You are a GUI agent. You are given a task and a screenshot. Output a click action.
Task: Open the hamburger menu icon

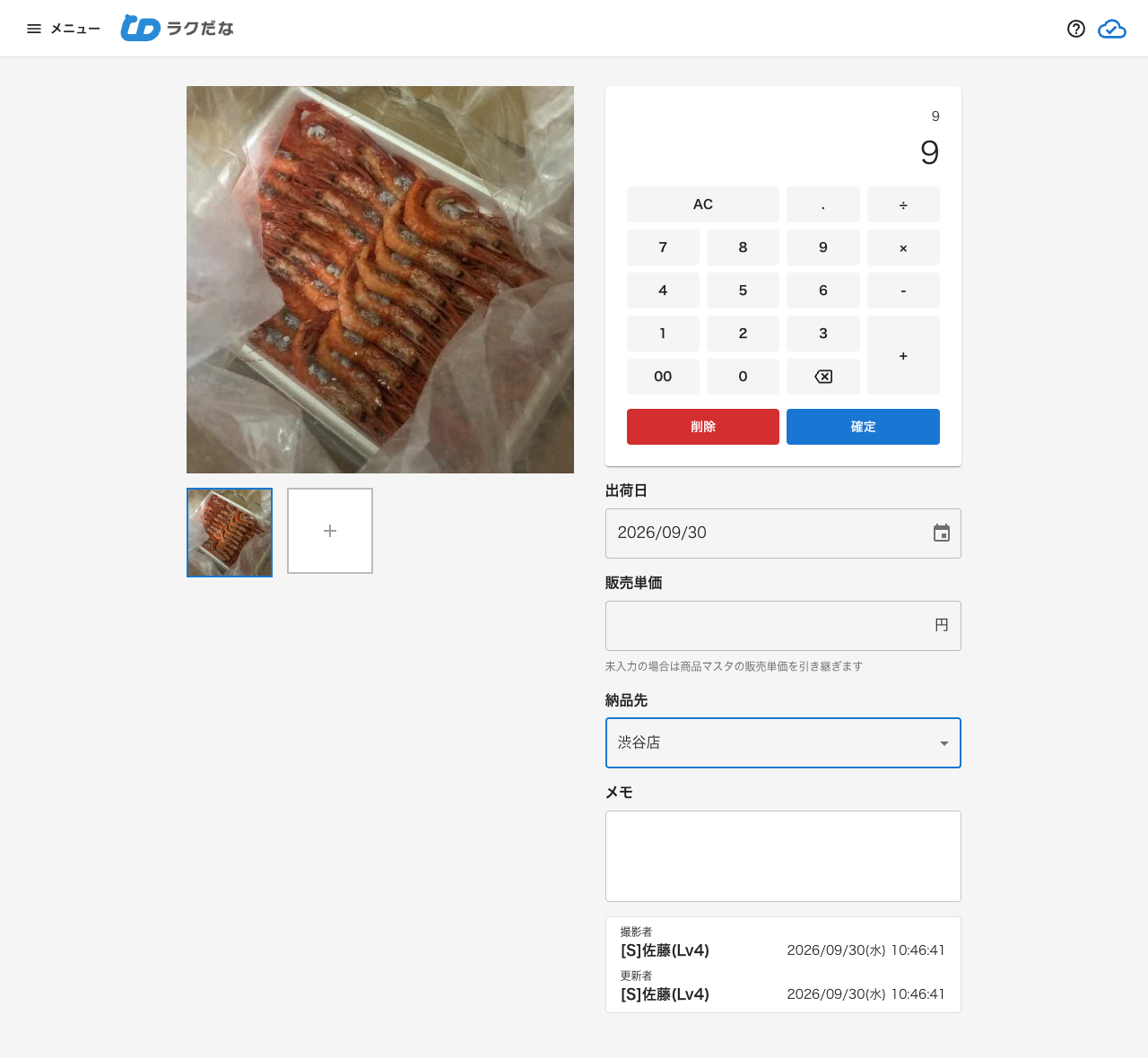(34, 29)
